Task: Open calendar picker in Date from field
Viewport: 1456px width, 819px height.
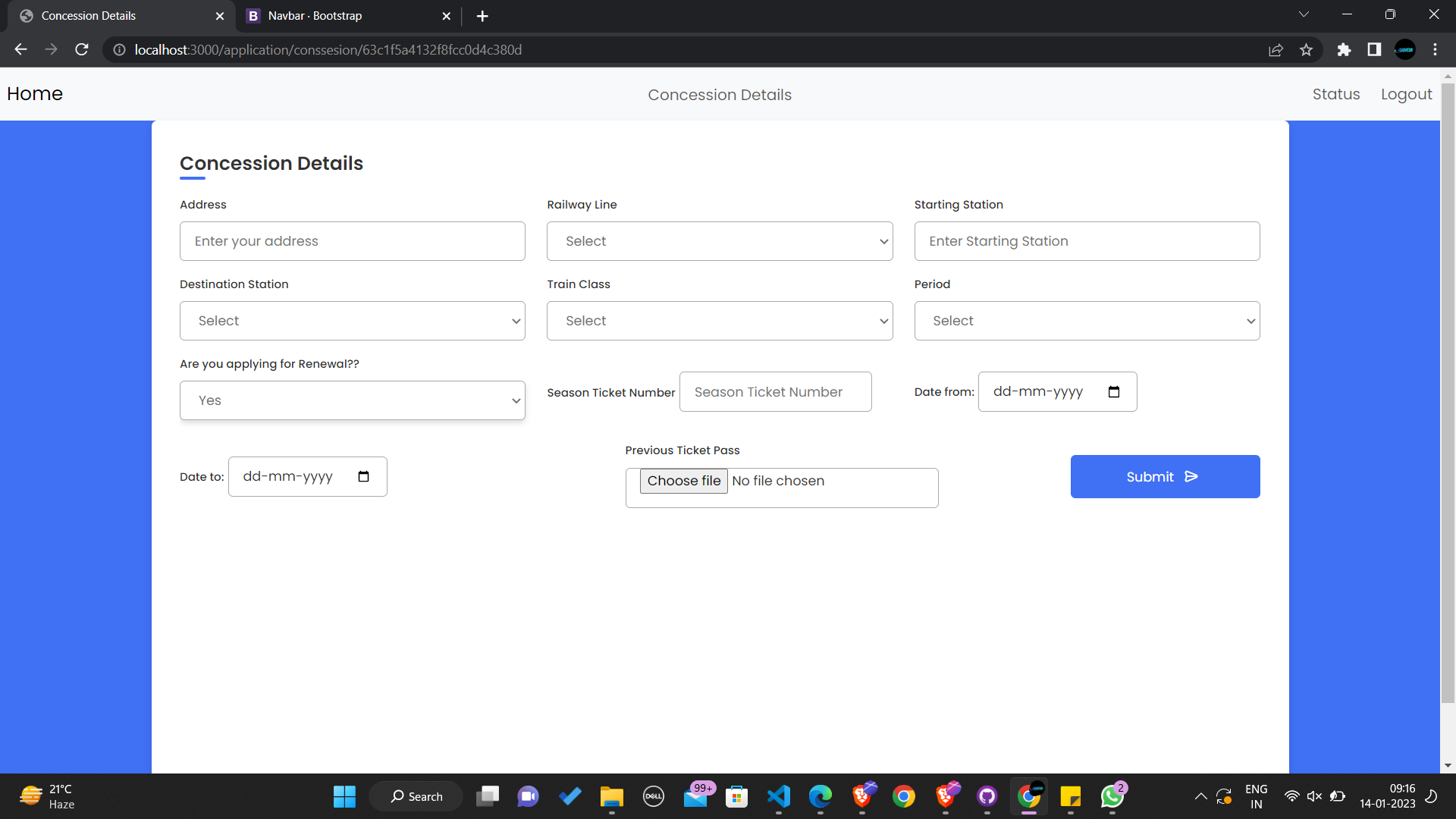Action: pos(1114,392)
